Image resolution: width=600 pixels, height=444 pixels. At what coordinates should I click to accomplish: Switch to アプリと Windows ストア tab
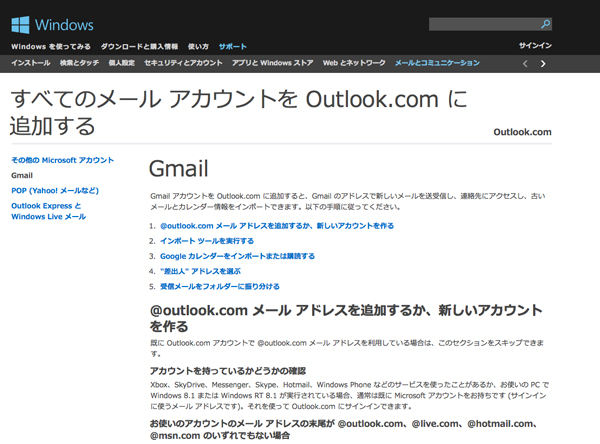273,63
